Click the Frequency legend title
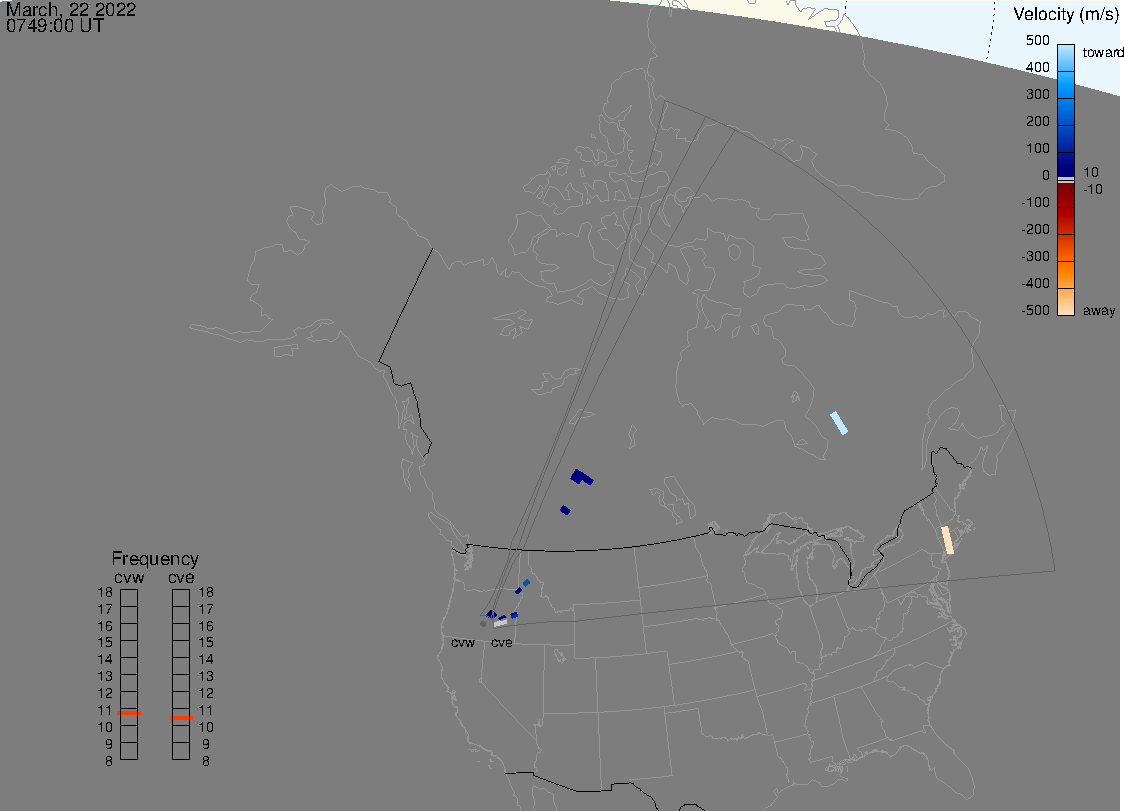The height and width of the screenshot is (811, 1124). pos(155,559)
